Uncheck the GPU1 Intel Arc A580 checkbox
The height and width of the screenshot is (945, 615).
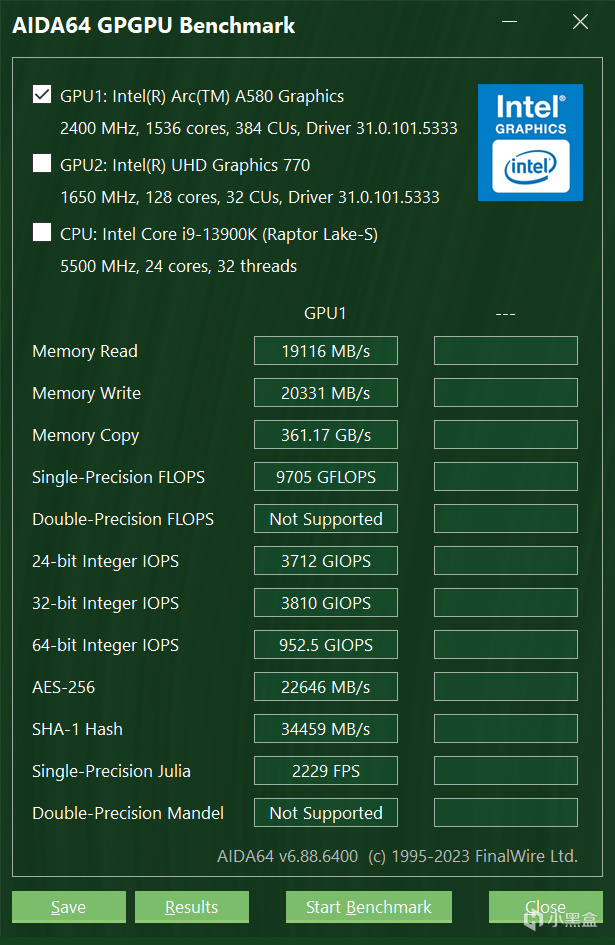pyautogui.click(x=42, y=95)
